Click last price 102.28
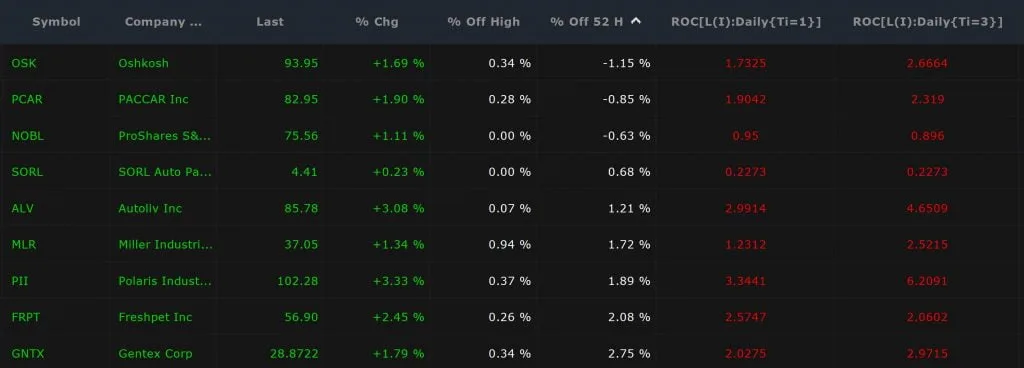The height and width of the screenshot is (368, 1024). pos(298,281)
